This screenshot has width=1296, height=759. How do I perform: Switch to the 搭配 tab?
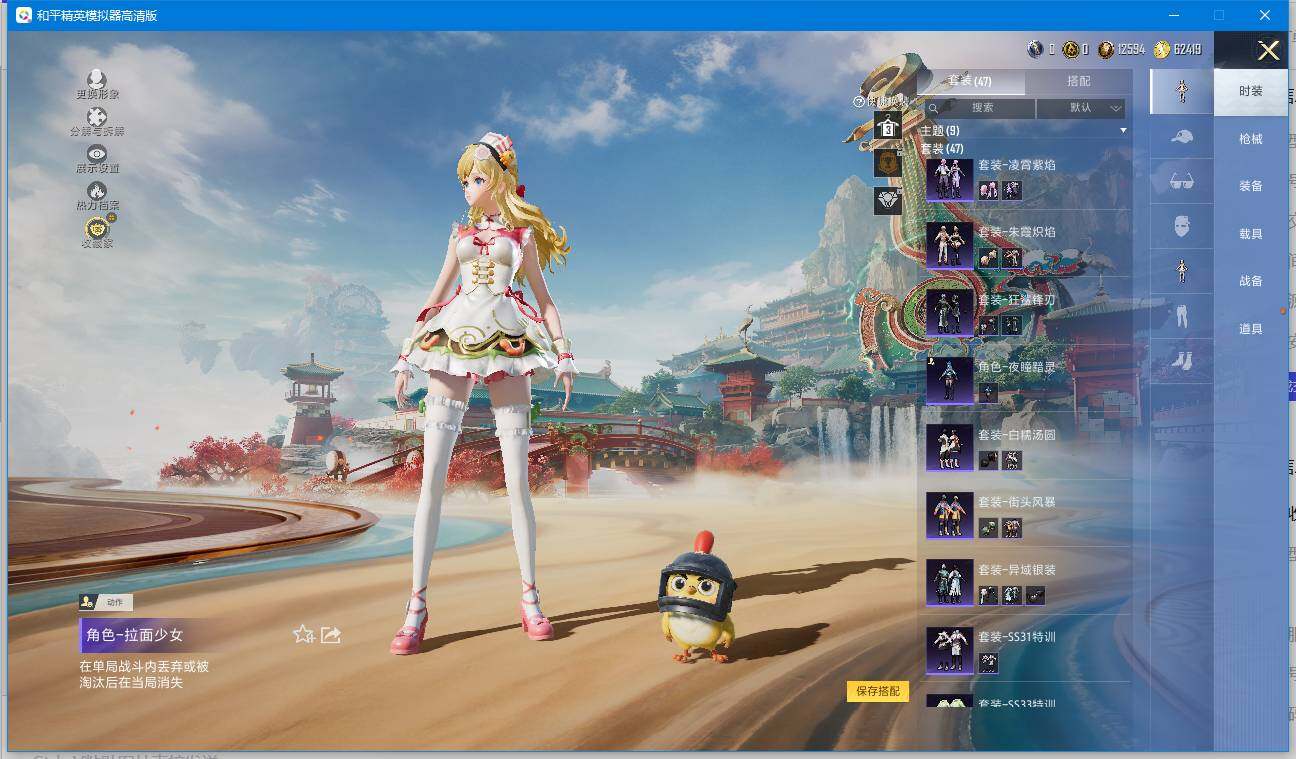pyautogui.click(x=1079, y=81)
